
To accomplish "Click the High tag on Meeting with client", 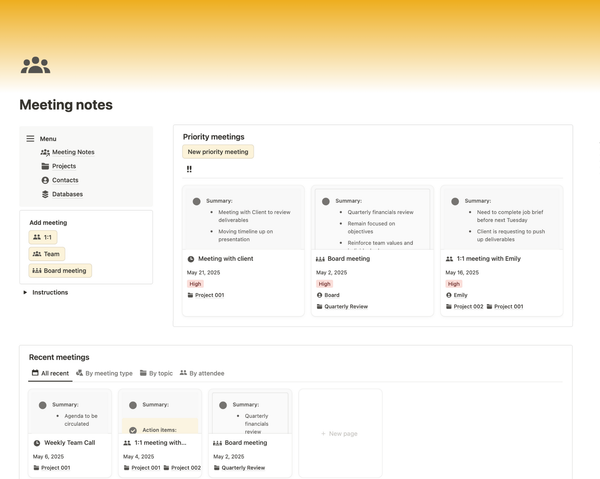I will 195,284.
